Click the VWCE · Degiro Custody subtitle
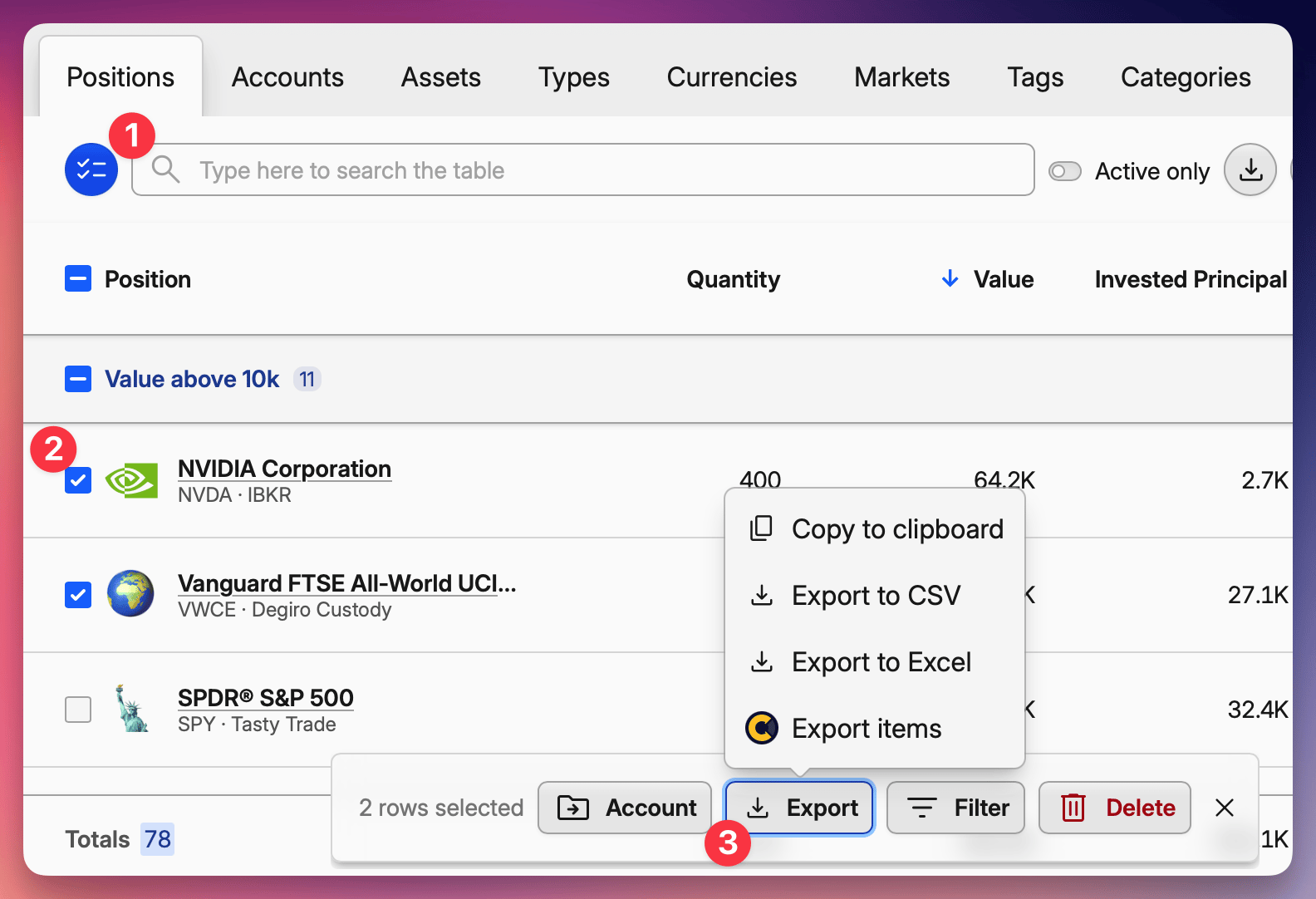 [284, 610]
